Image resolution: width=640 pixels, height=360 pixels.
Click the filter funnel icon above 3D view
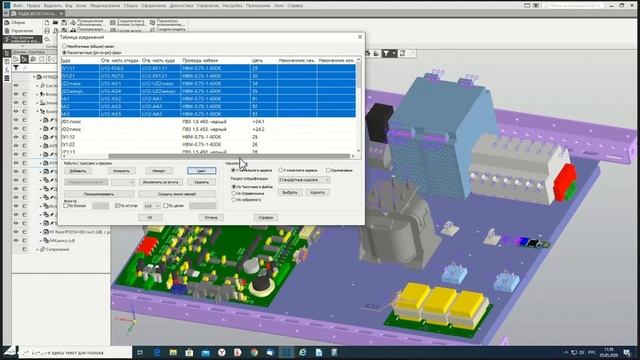point(386,53)
